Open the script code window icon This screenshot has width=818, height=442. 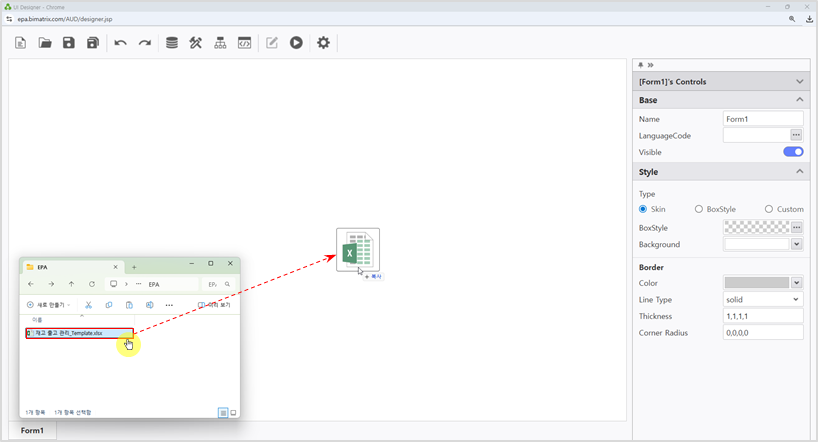[245, 43]
